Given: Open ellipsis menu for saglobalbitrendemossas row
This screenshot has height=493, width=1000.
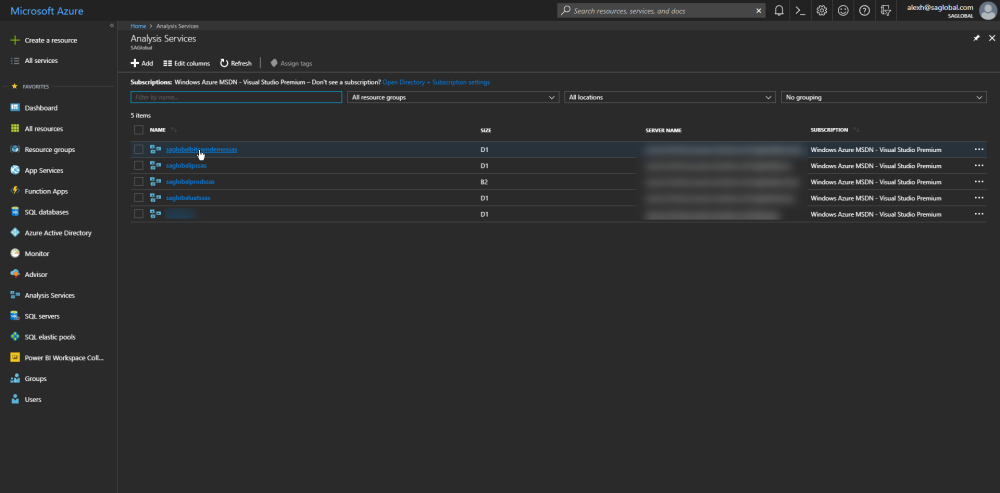Looking at the screenshot, I should [979, 149].
